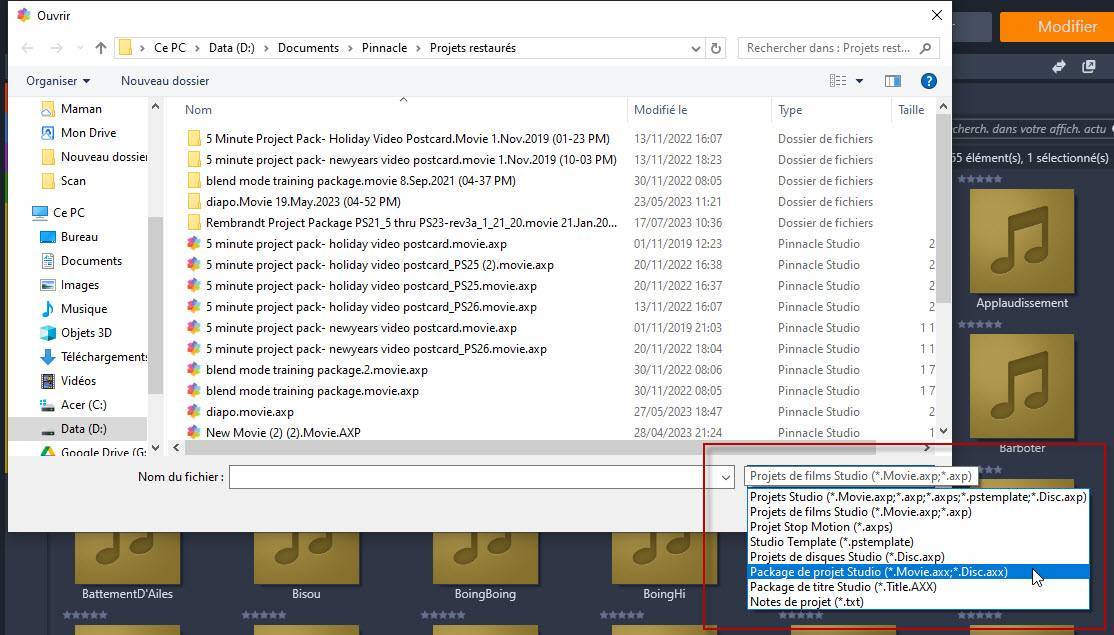Screen dimensions: 1114x635
Task: Choose Projets Studio file filter option
Action: pos(918,497)
